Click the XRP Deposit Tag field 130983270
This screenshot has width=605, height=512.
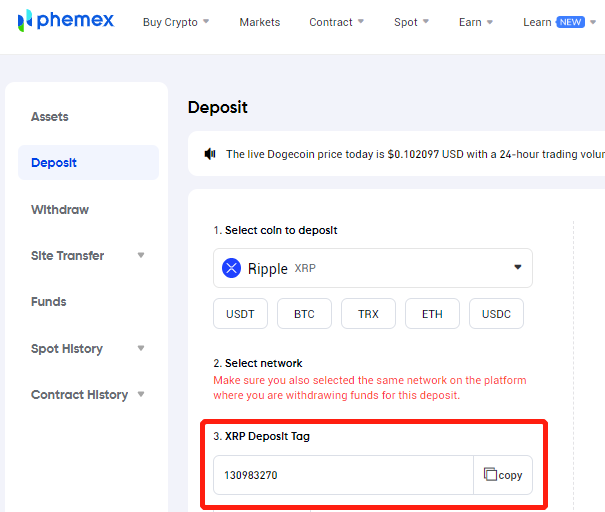pyautogui.click(x=343, y=475)
